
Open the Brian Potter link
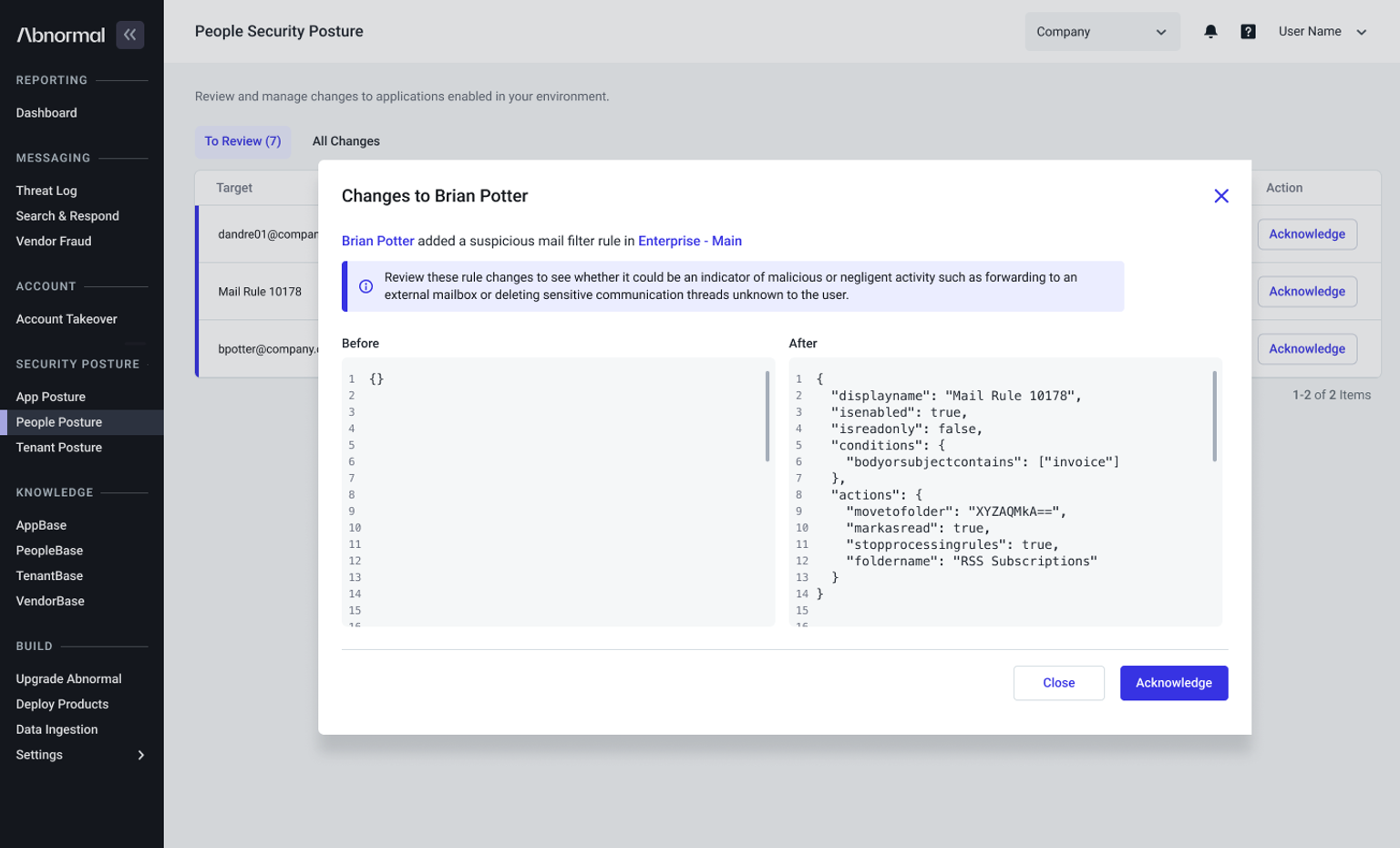coord(377,241)
